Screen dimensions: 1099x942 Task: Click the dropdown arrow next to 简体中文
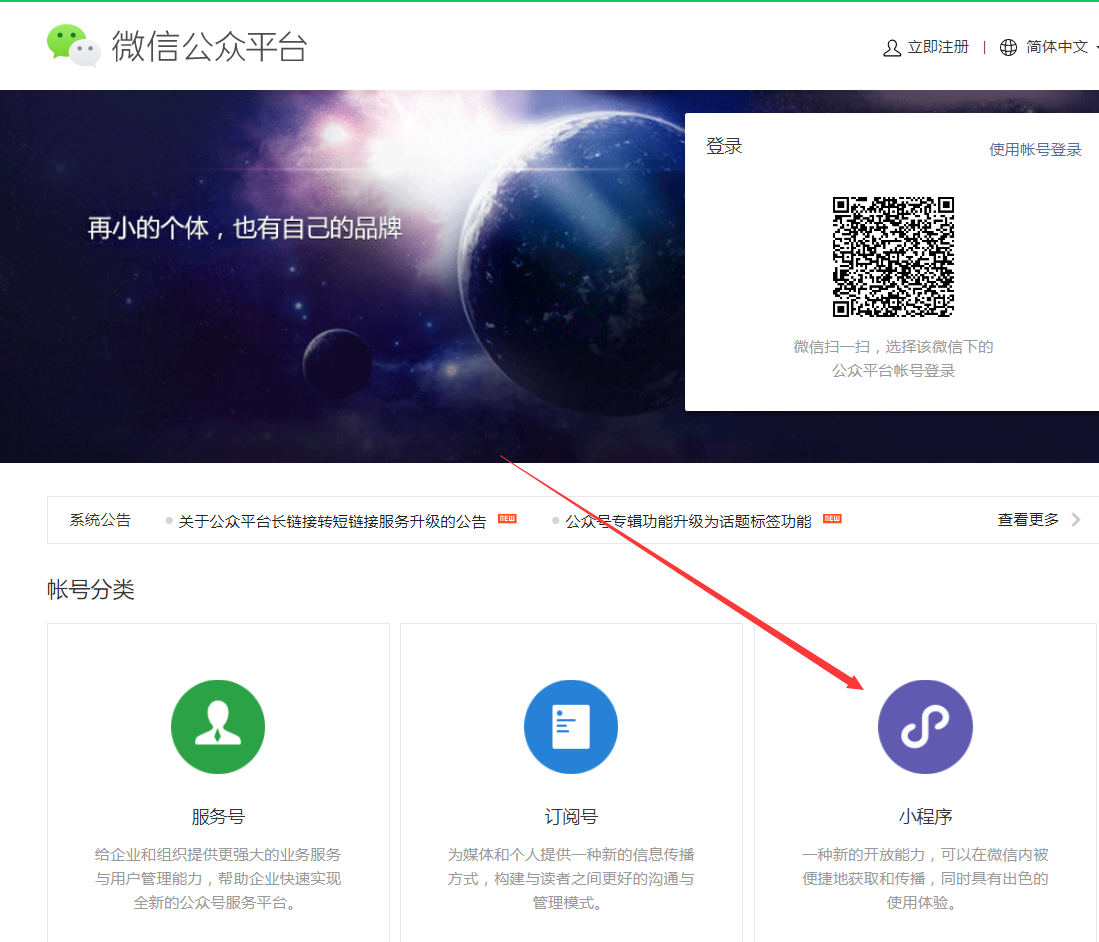tap(1094, 47)
